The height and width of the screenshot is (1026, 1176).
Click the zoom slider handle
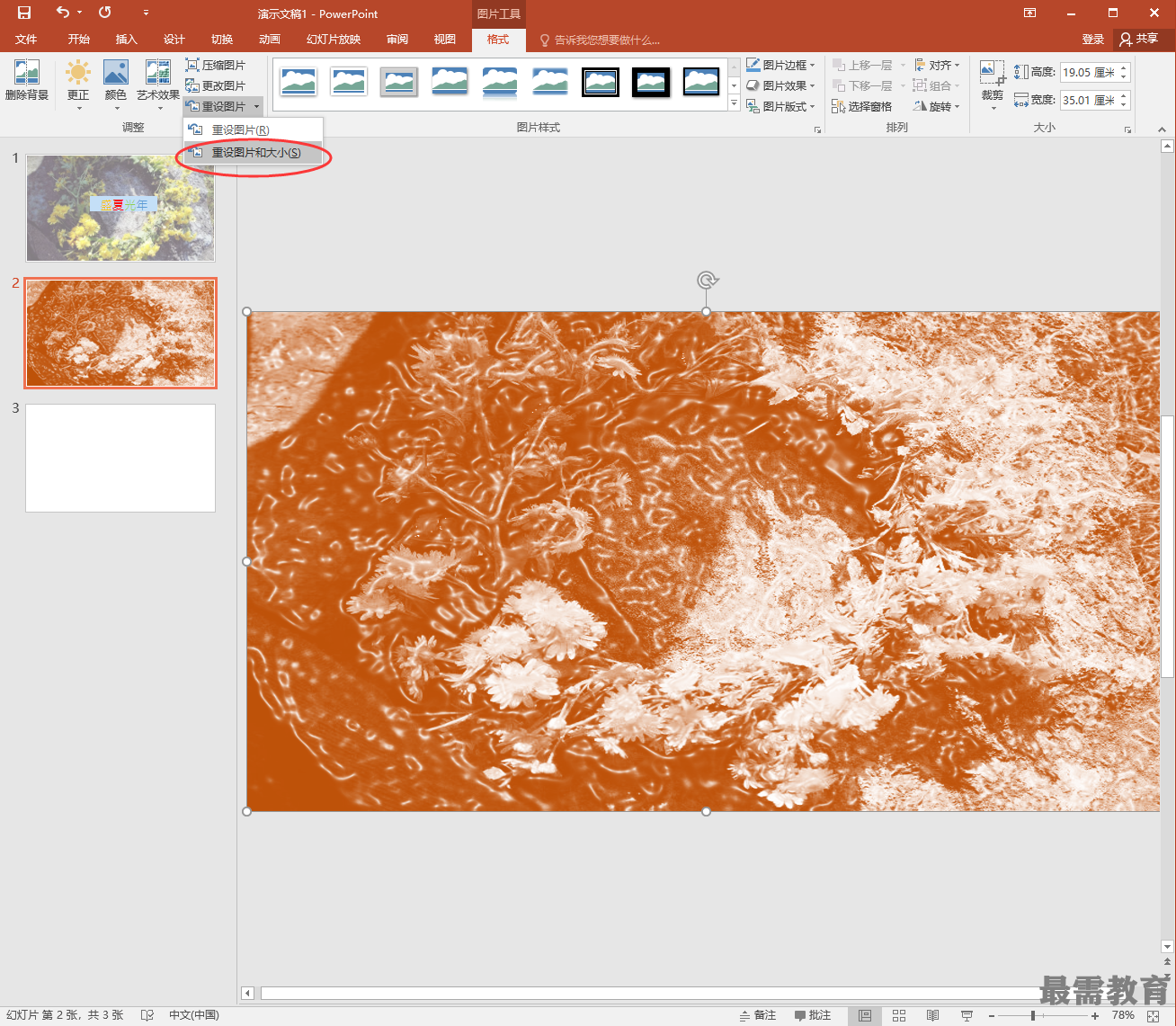pos(1033,1015)
